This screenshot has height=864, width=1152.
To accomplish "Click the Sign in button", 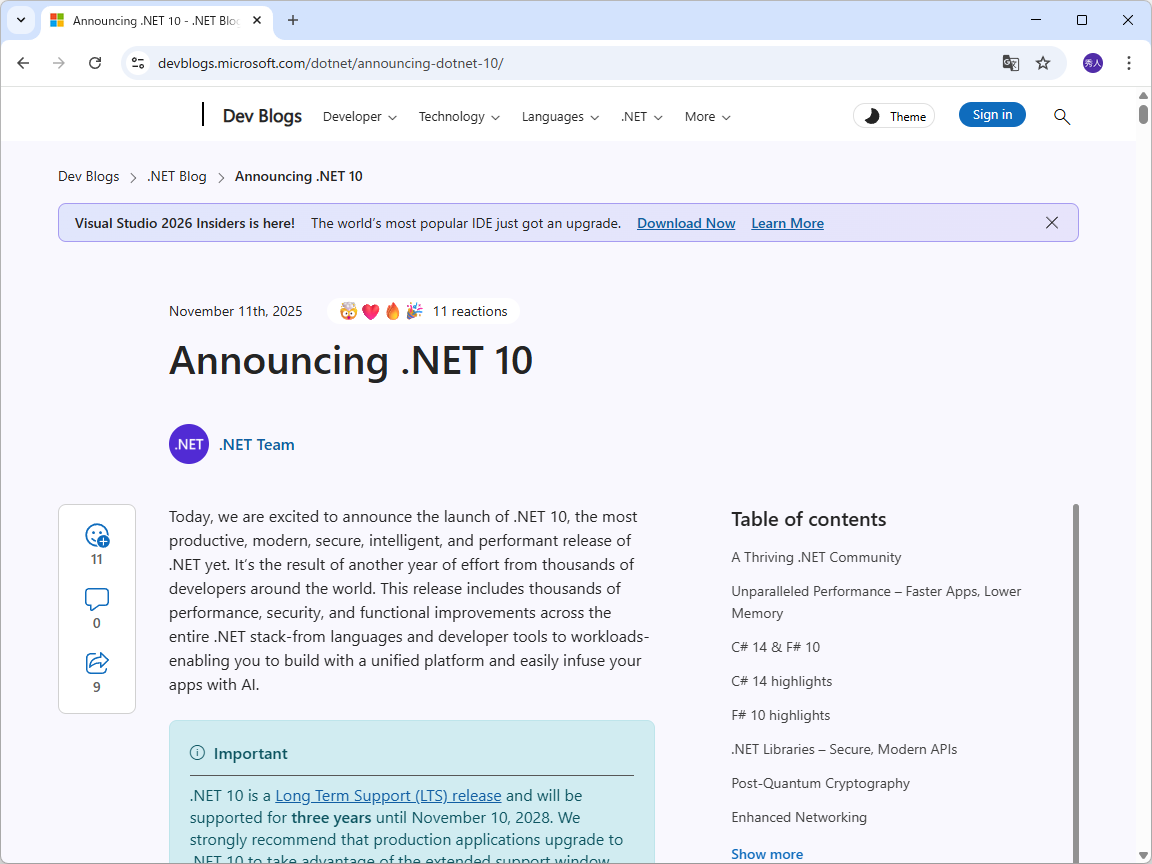I will point(991,114).
